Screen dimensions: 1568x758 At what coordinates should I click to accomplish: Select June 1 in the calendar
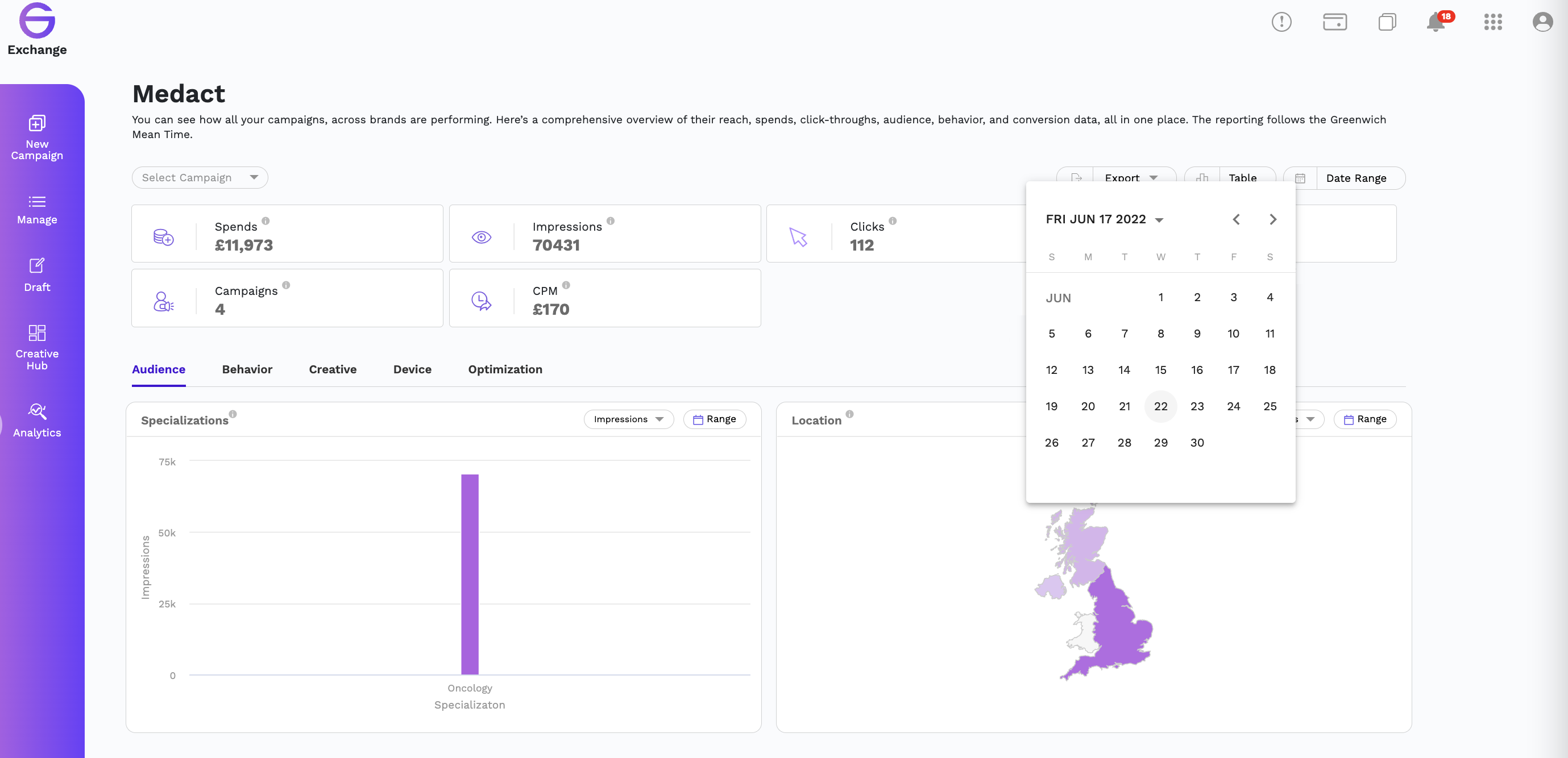(x=1160, y=298)
